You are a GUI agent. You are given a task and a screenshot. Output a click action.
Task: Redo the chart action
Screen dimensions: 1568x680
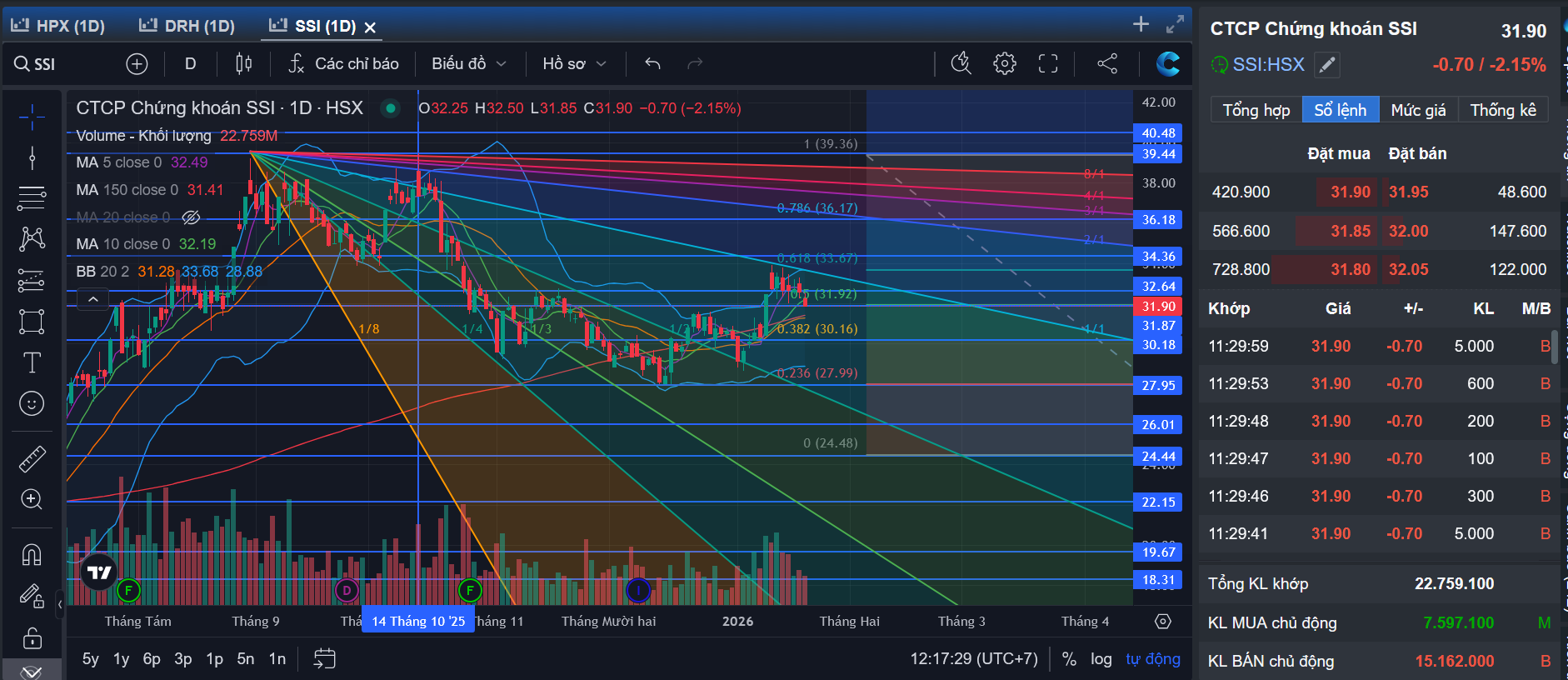coord(695,64)
